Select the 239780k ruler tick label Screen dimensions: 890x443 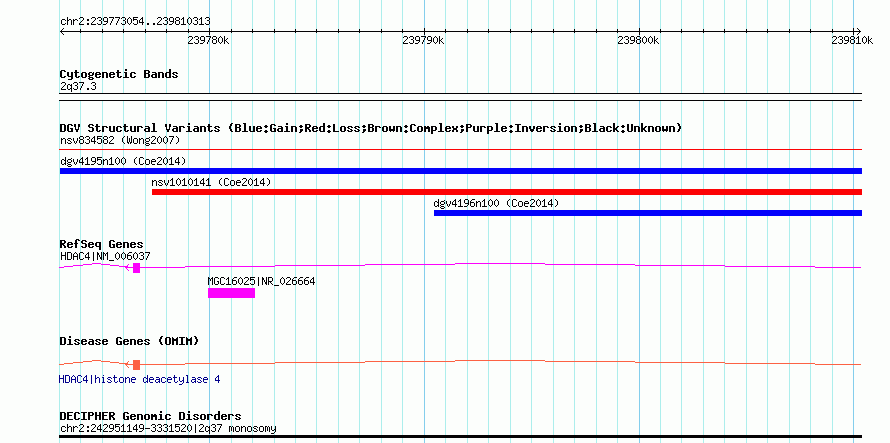tap(208, 40)
